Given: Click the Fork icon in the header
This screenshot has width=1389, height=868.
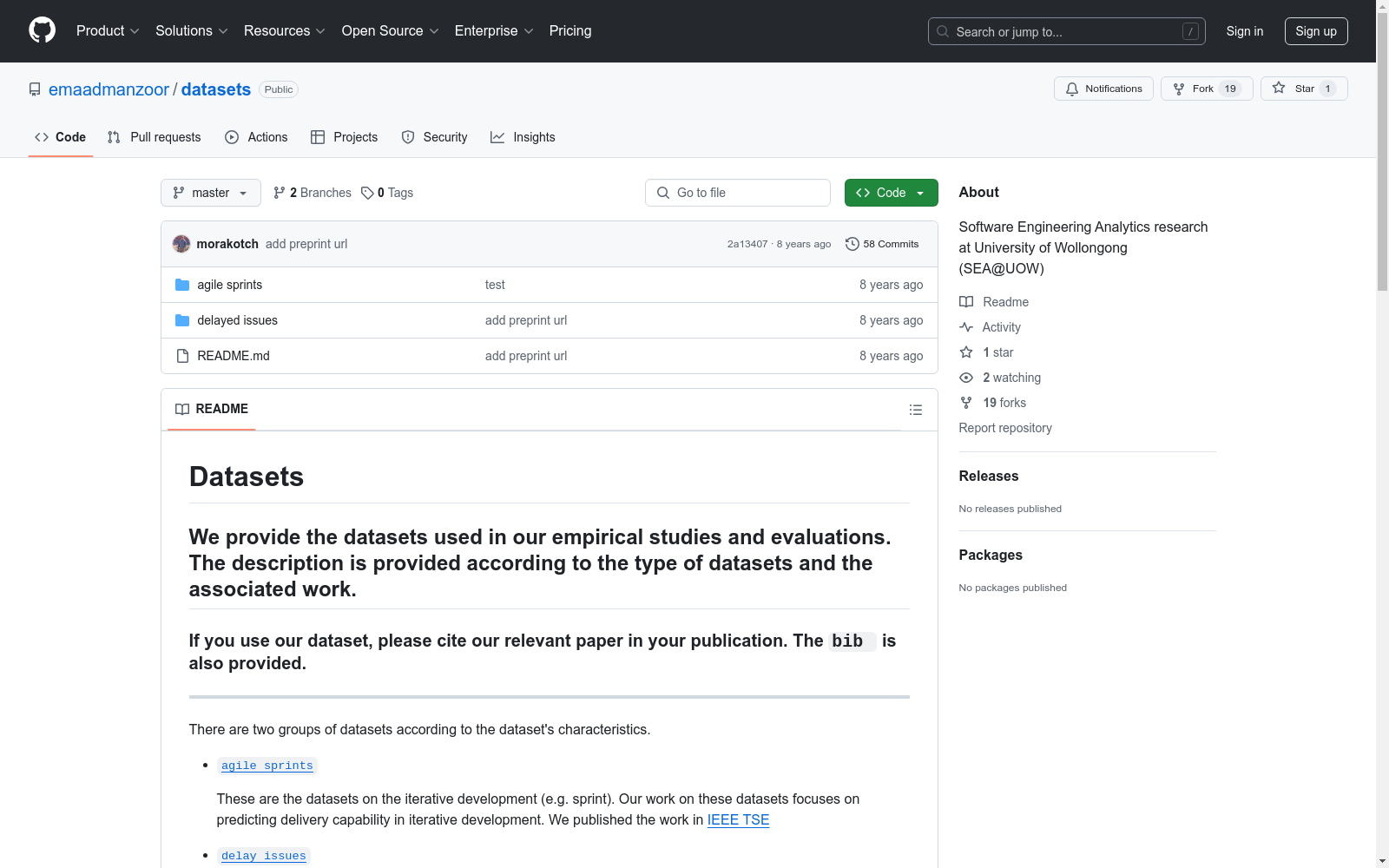Looking at the screenshot, I should 1179,89.
